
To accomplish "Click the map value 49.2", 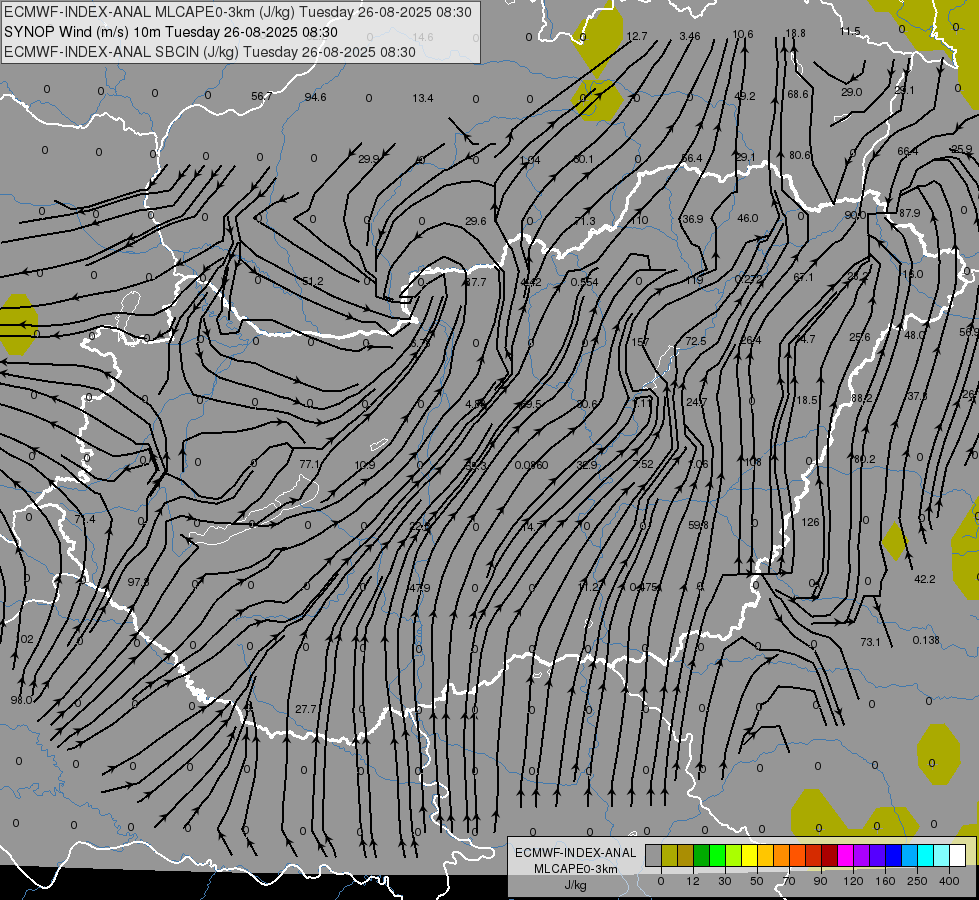I will point(745,96).
